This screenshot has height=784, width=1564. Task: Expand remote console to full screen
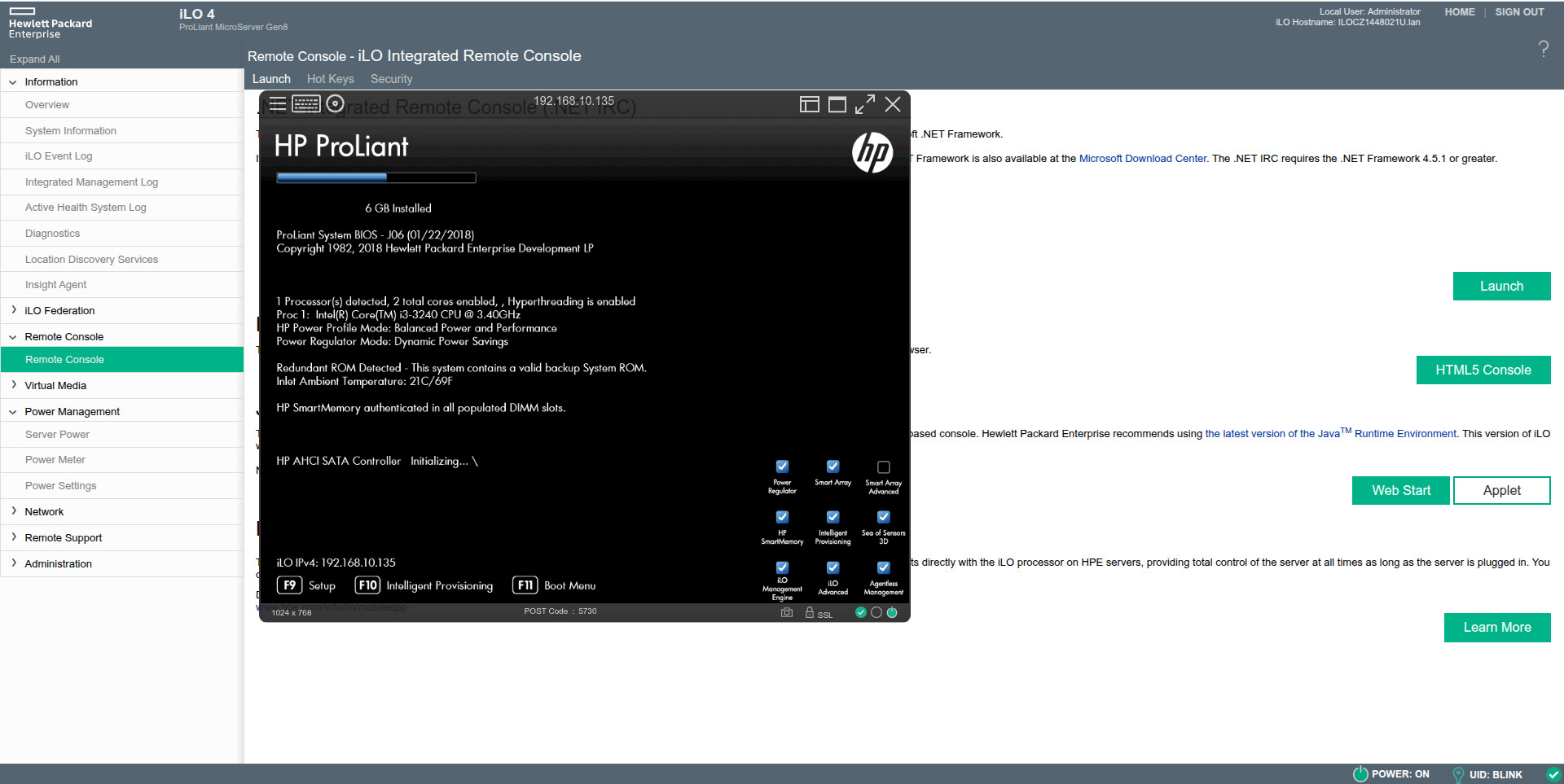point(865,104)
